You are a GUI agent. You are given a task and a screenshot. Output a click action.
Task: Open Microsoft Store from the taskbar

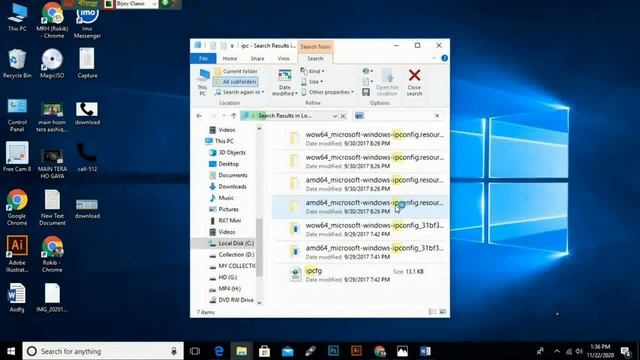click(264, 351)
